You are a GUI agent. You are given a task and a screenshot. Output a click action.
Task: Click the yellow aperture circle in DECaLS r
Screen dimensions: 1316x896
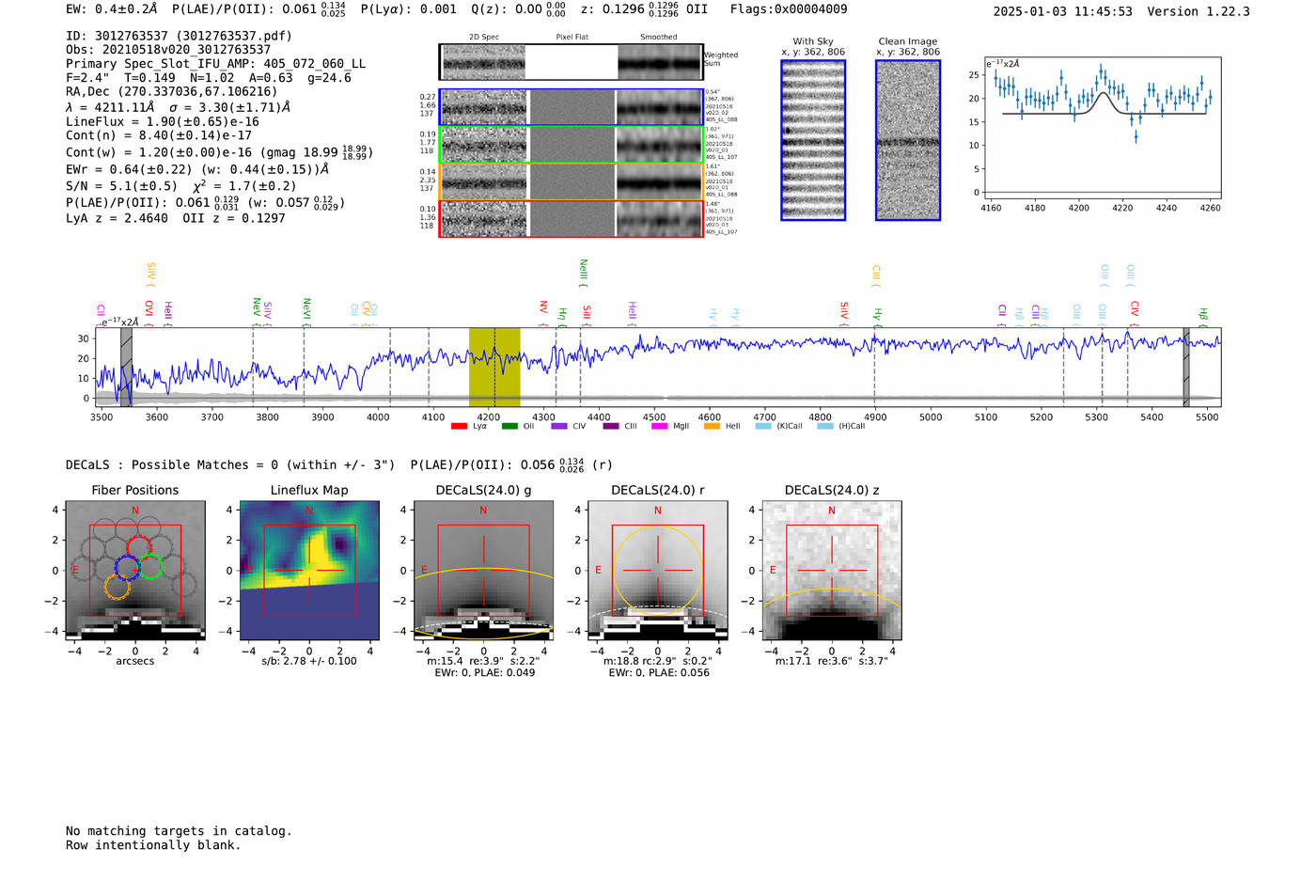click(658, 571)
